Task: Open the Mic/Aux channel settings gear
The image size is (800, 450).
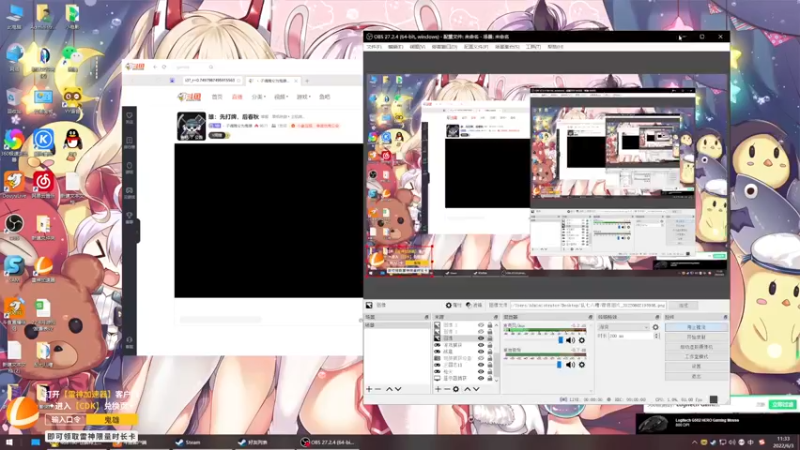Action: [x=582, y=340]
